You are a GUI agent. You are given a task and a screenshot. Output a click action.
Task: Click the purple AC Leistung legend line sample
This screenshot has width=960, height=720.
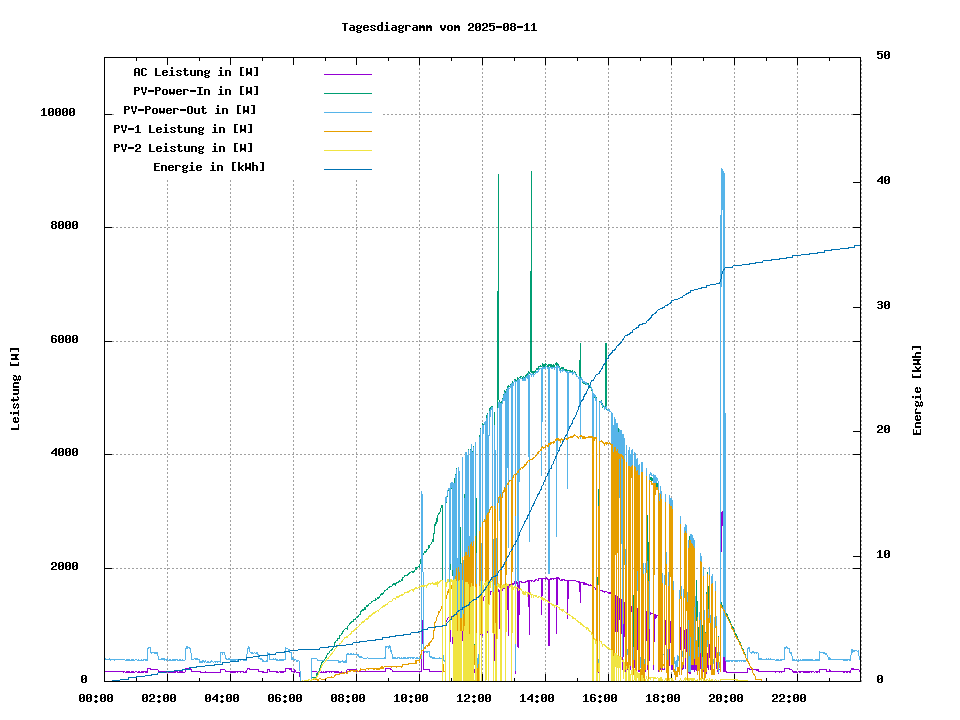point(347,73)
